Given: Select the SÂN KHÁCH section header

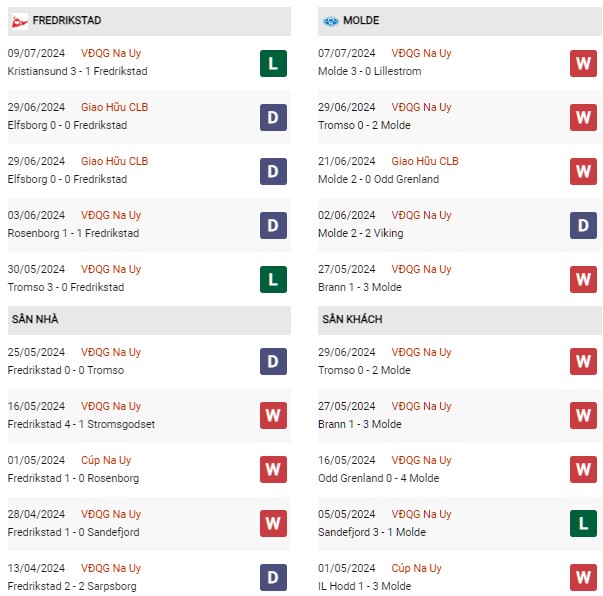Looking at the screenshot, I should (x=460, y=320).
